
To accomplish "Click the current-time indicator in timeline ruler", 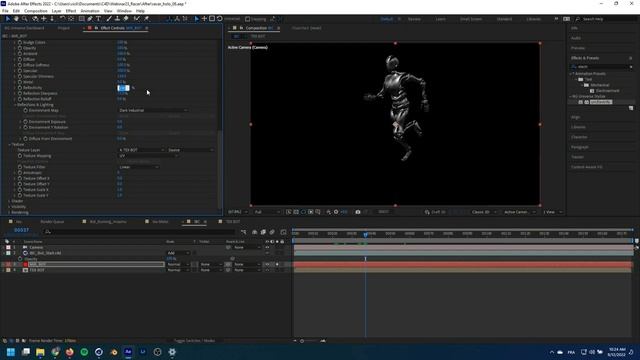I will 365,234.
